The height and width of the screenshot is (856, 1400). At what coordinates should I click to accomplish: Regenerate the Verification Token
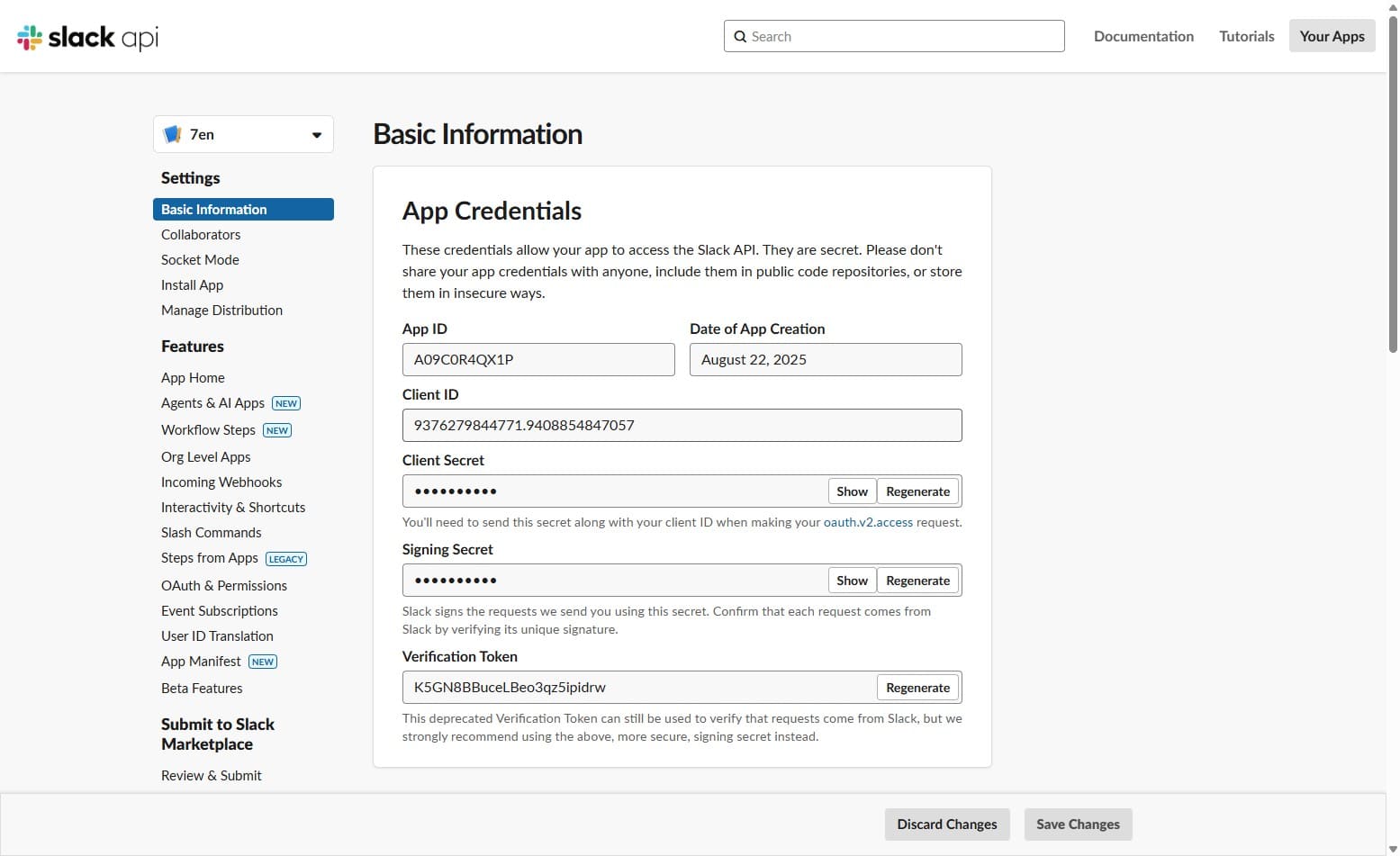[x=917, y=688]
